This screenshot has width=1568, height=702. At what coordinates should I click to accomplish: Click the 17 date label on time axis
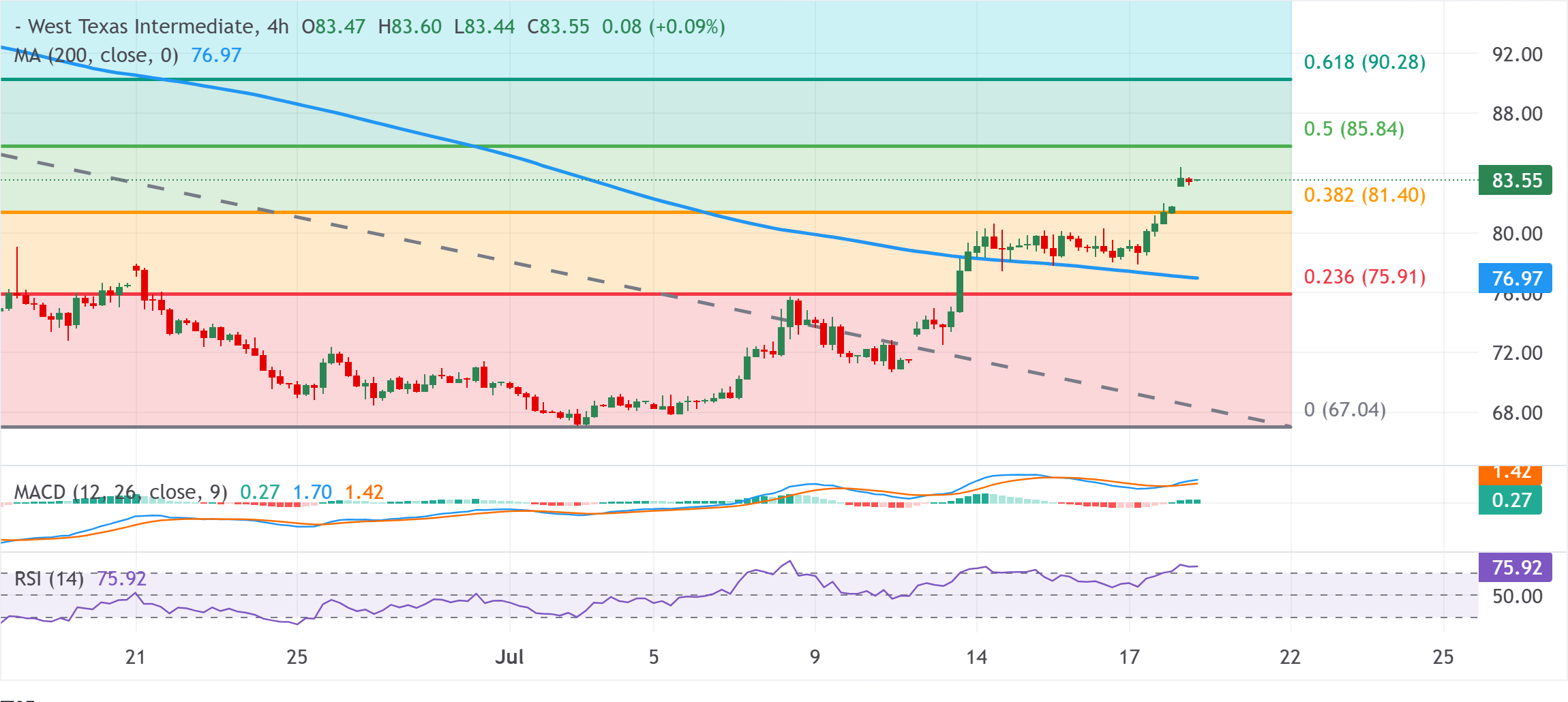pos(1130,657)
